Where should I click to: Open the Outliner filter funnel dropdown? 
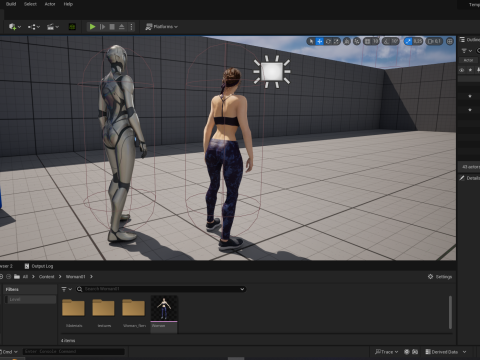[x=466, y=51]
